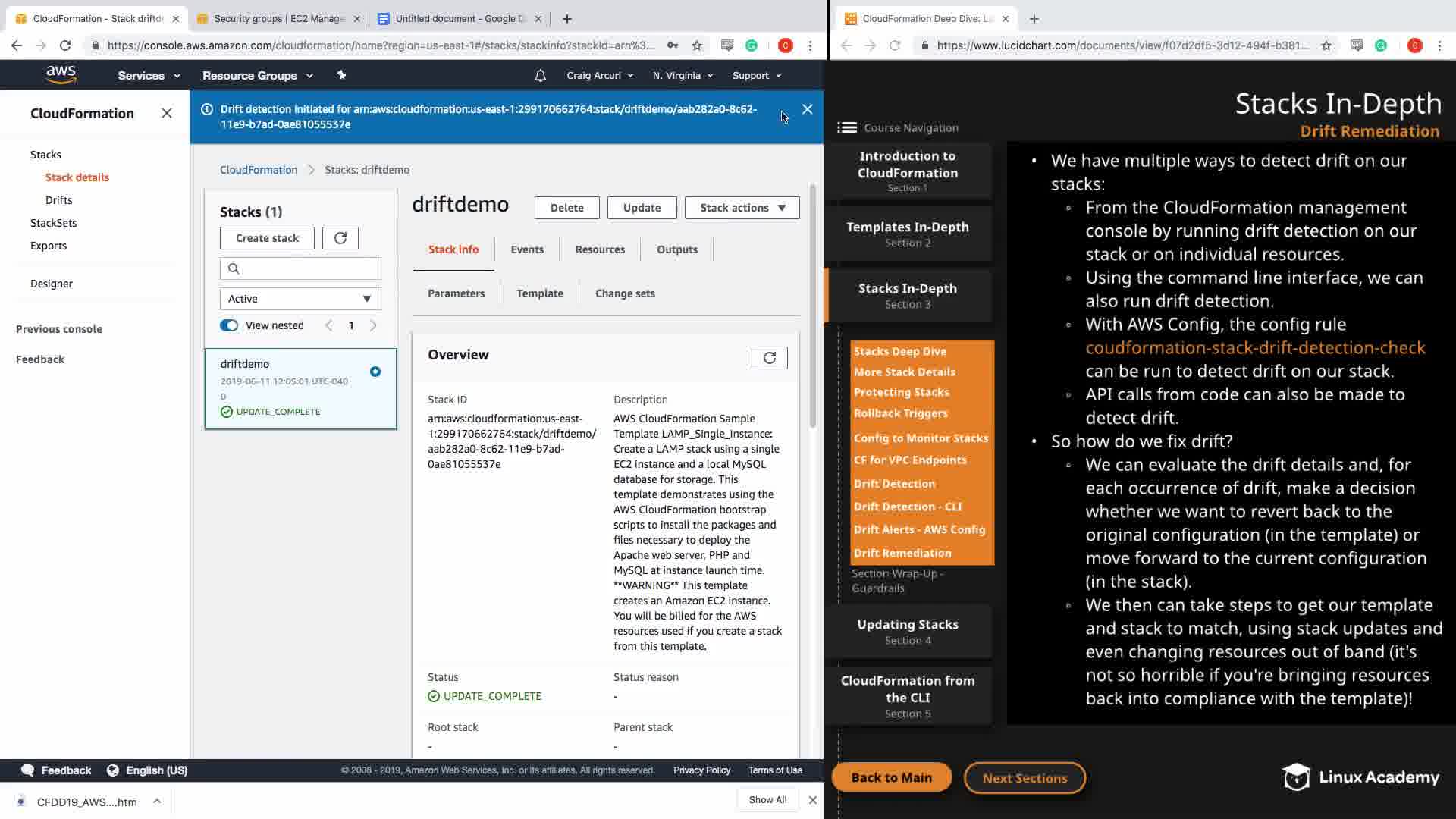Open the Active filter dropdown
This screenshot has height=819, width=1456.
300,299
